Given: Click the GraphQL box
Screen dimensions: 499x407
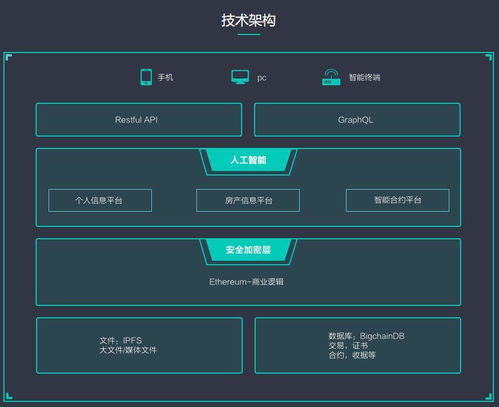Looking at the screenshot, I should pyautogui.click(x=357, y=120).
